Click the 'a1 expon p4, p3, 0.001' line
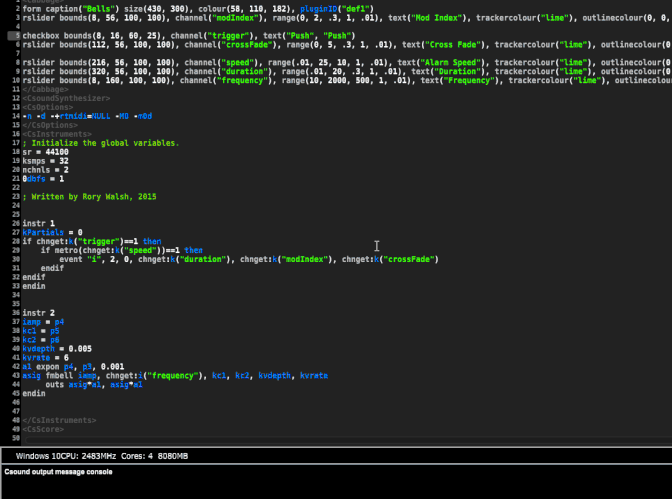 coord(73,367)
